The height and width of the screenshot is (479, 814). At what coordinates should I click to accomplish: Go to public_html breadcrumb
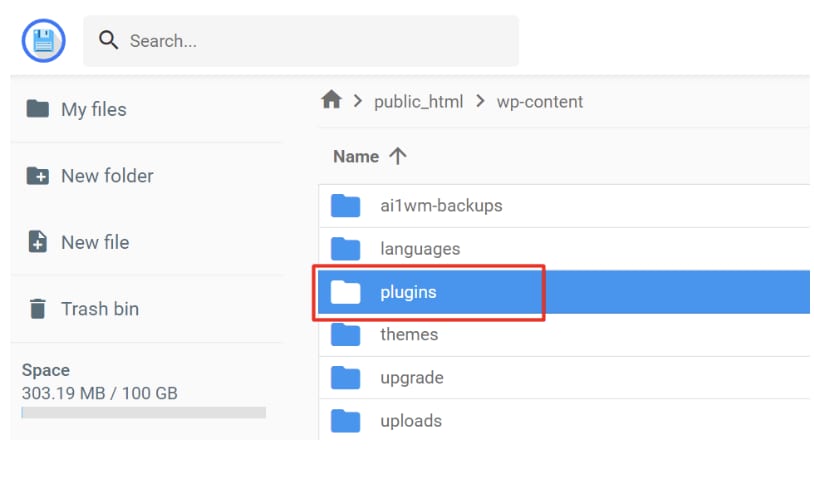416,101
